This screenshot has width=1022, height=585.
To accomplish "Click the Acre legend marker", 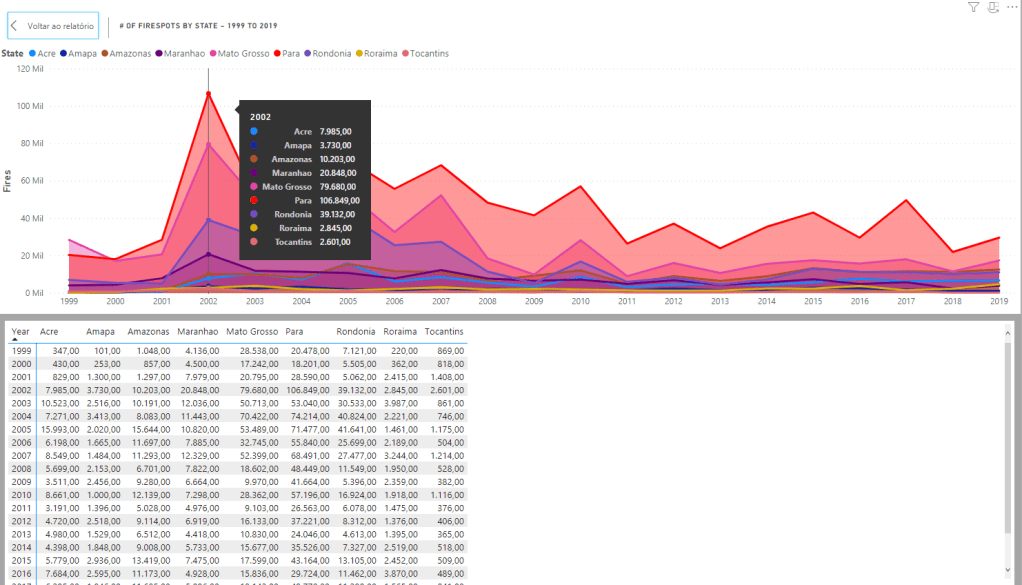I will (32, 53).
